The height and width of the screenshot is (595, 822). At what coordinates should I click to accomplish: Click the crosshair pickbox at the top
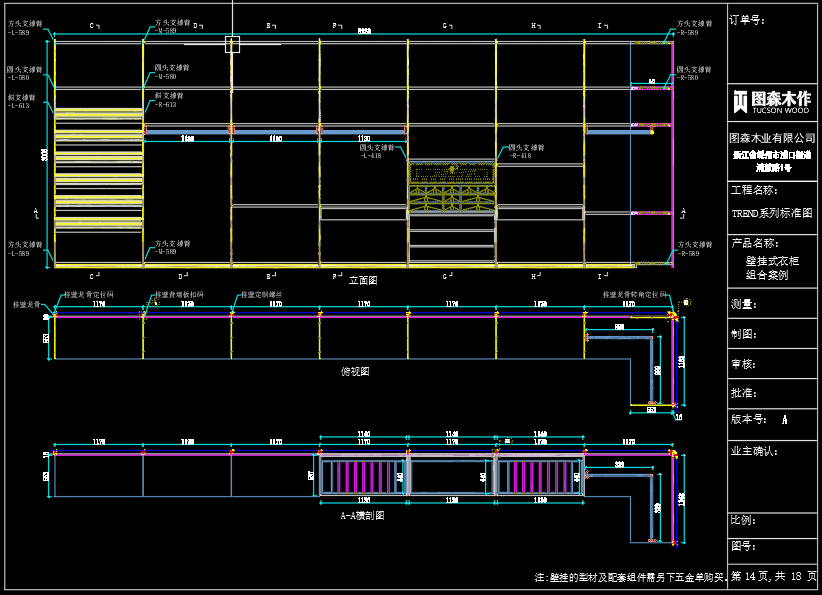click(x=232, y=43)
